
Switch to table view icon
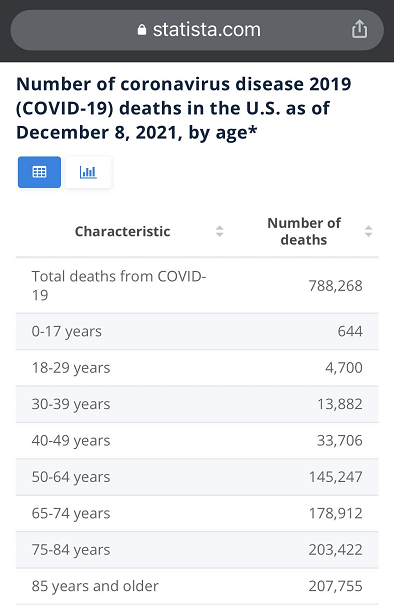pos(39,172)
